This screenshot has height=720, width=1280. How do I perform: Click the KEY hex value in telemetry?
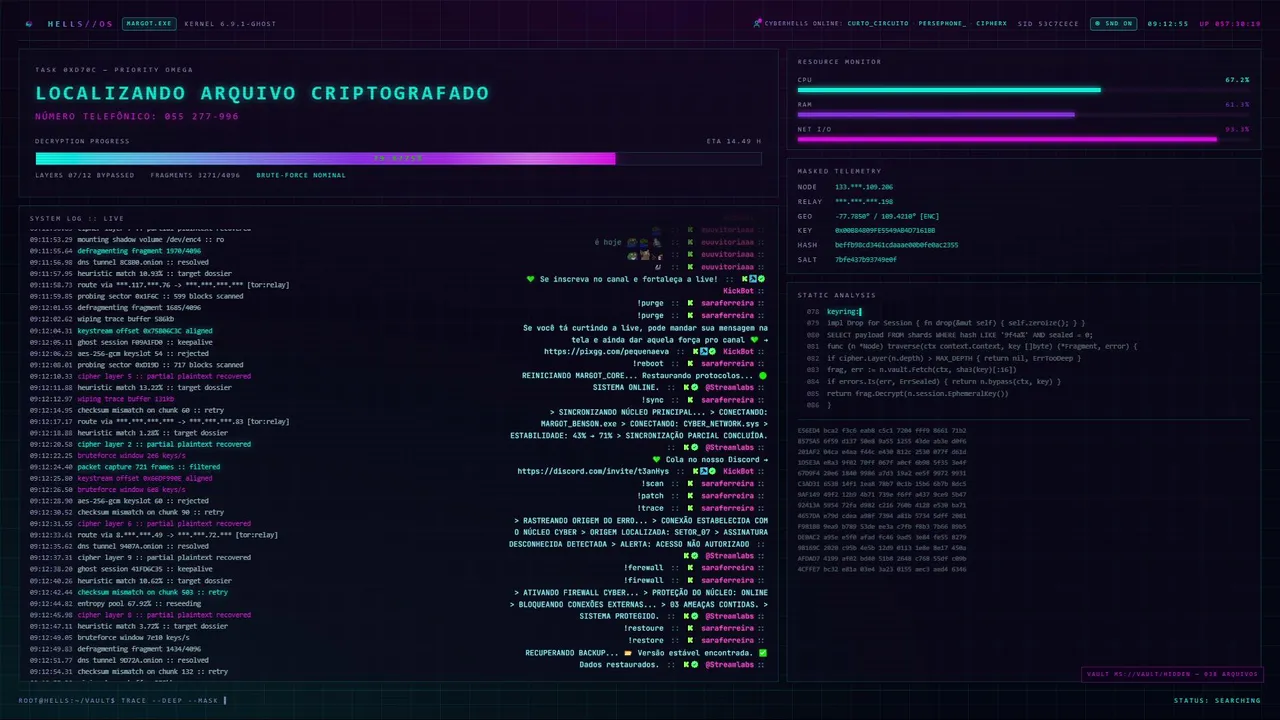[x=885, y=230]
